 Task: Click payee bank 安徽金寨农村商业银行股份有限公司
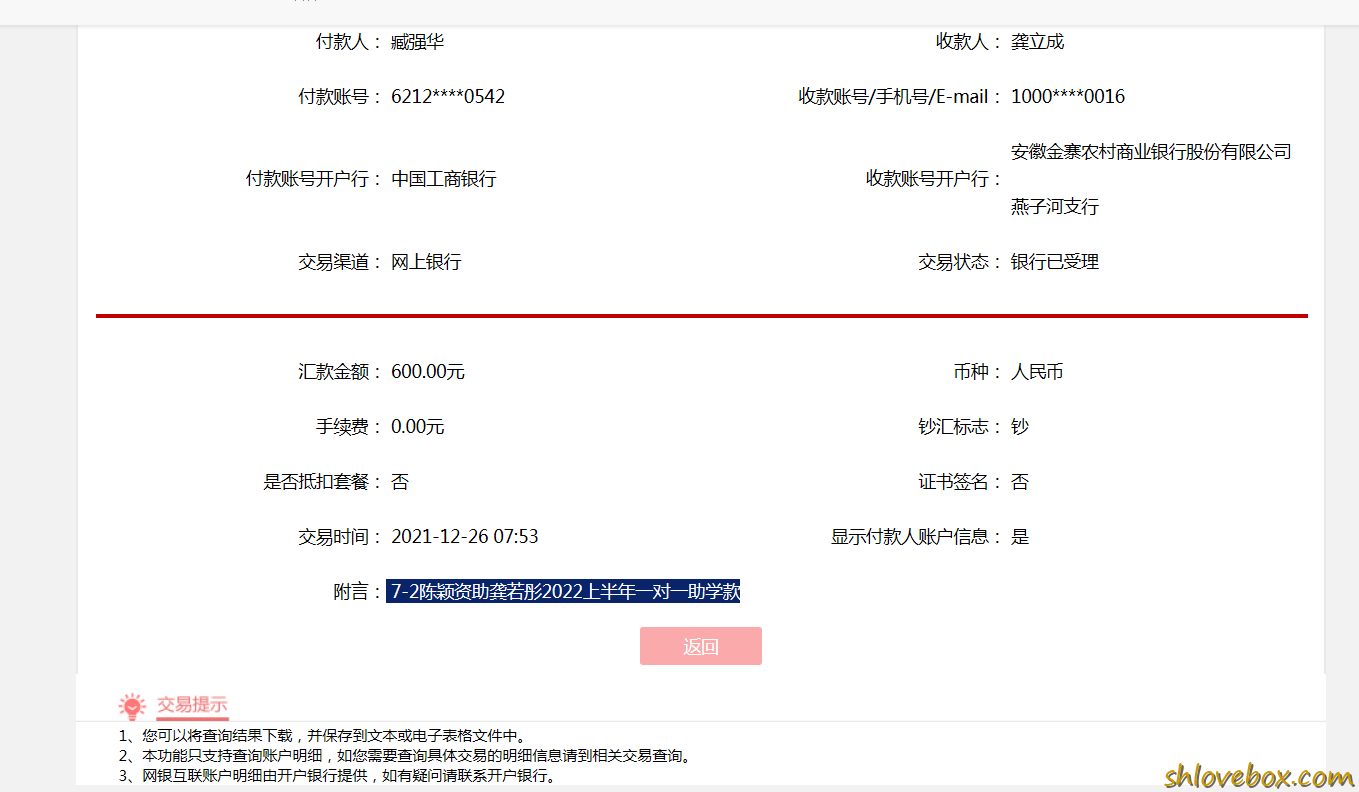point(1151,152)
